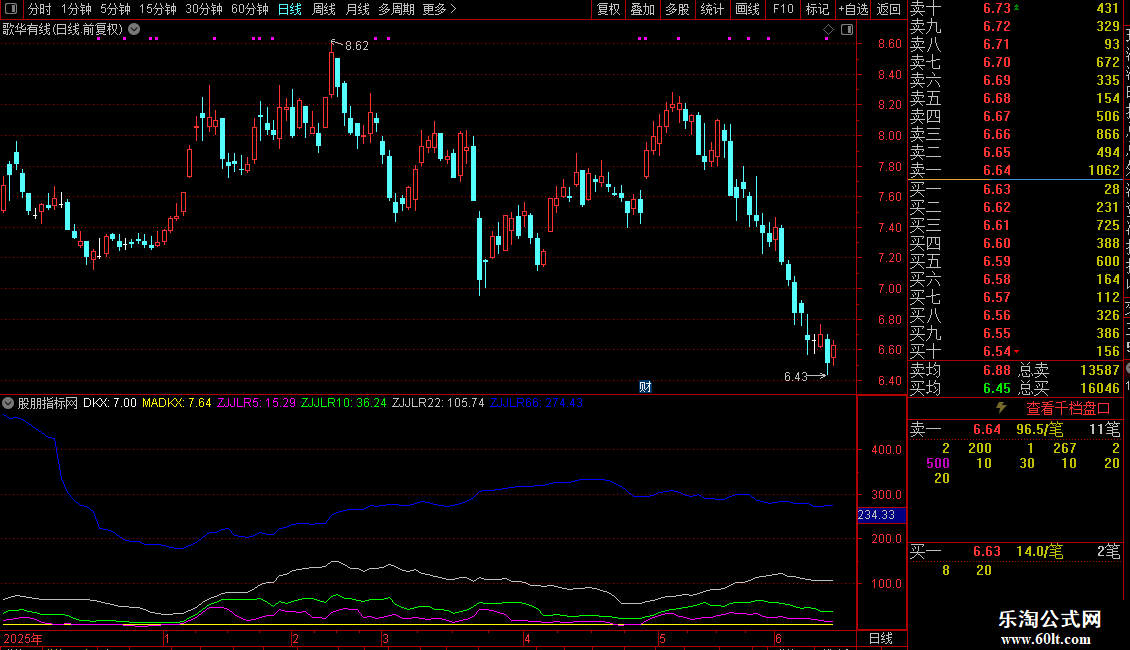Click the 买十 6.54 order book row

click(x=1015, y=351)
